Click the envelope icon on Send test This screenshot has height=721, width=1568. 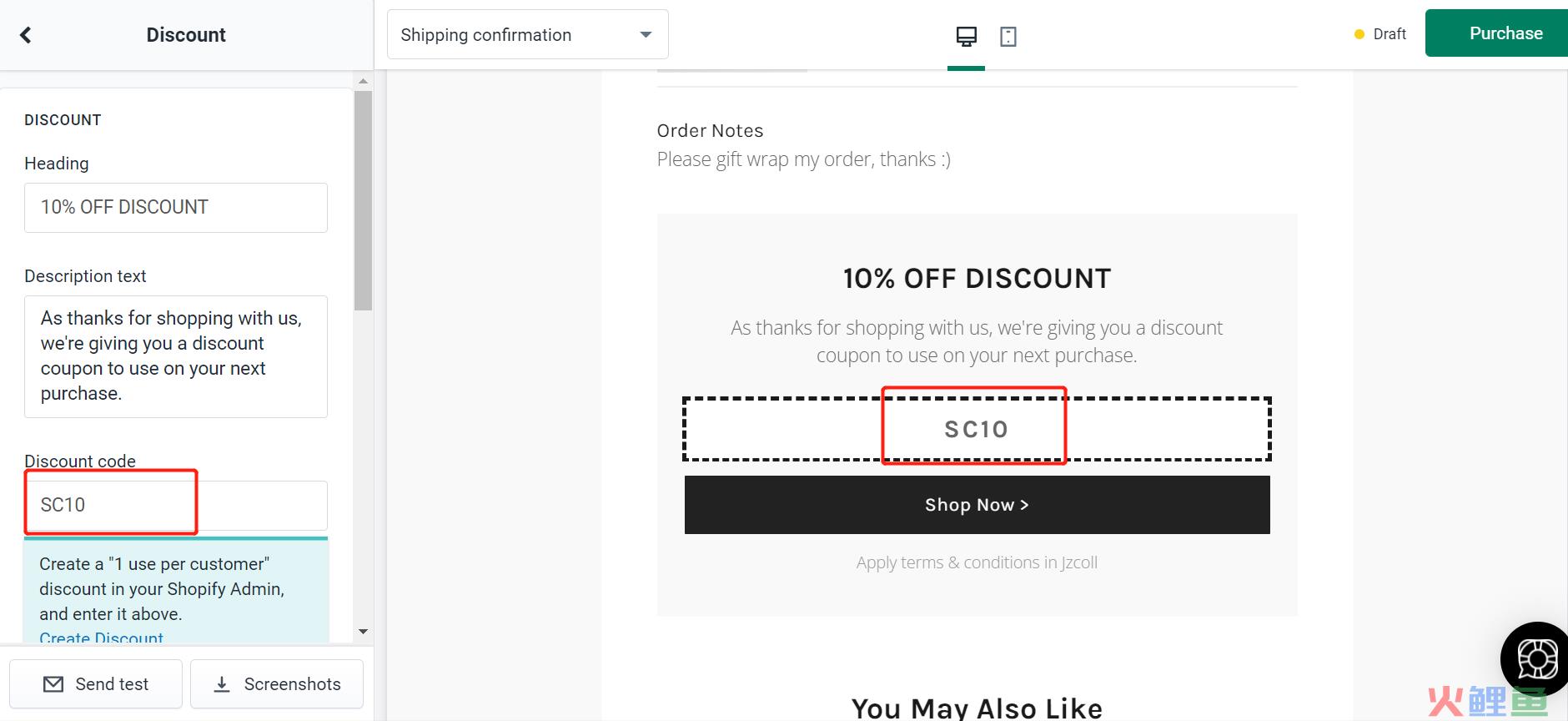pos(53,684)
